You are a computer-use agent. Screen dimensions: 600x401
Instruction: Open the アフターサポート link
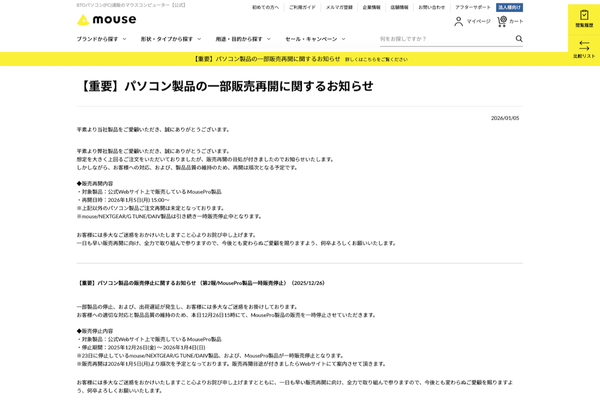473,7
